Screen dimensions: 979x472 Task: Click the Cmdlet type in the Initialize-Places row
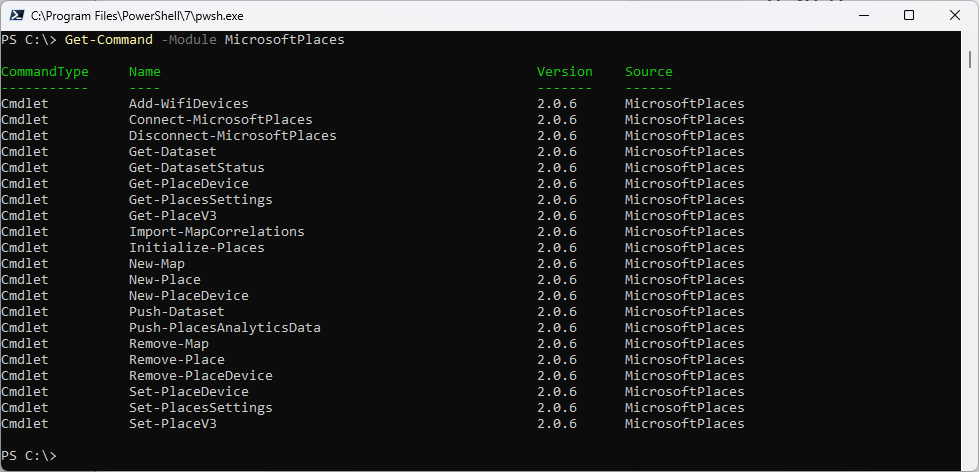25,248
